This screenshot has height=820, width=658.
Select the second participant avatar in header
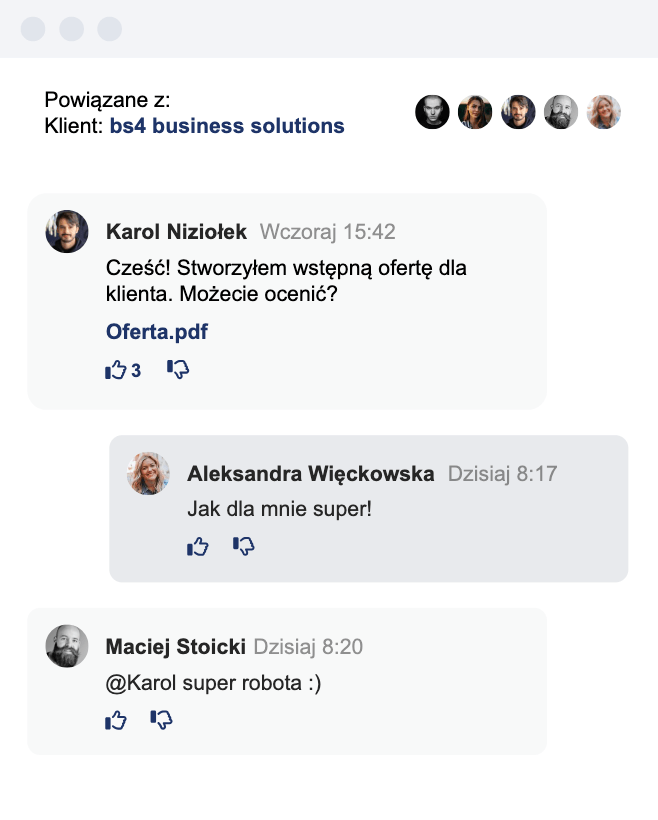475,112
